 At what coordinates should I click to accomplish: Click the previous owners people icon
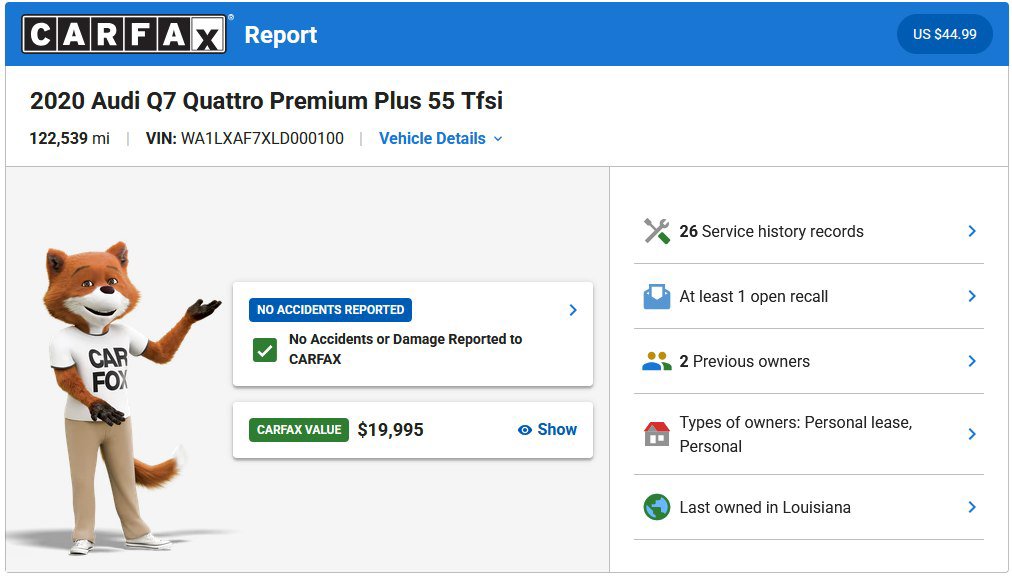(x=656, y=361)
